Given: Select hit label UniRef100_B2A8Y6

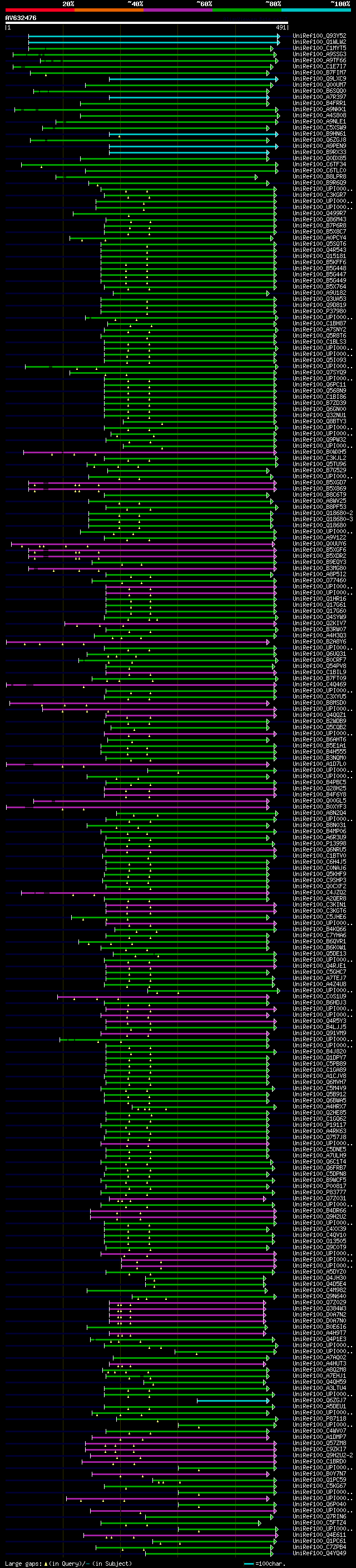Looking at the screenshot, I should pyautogui.click(x=319, y=641).
